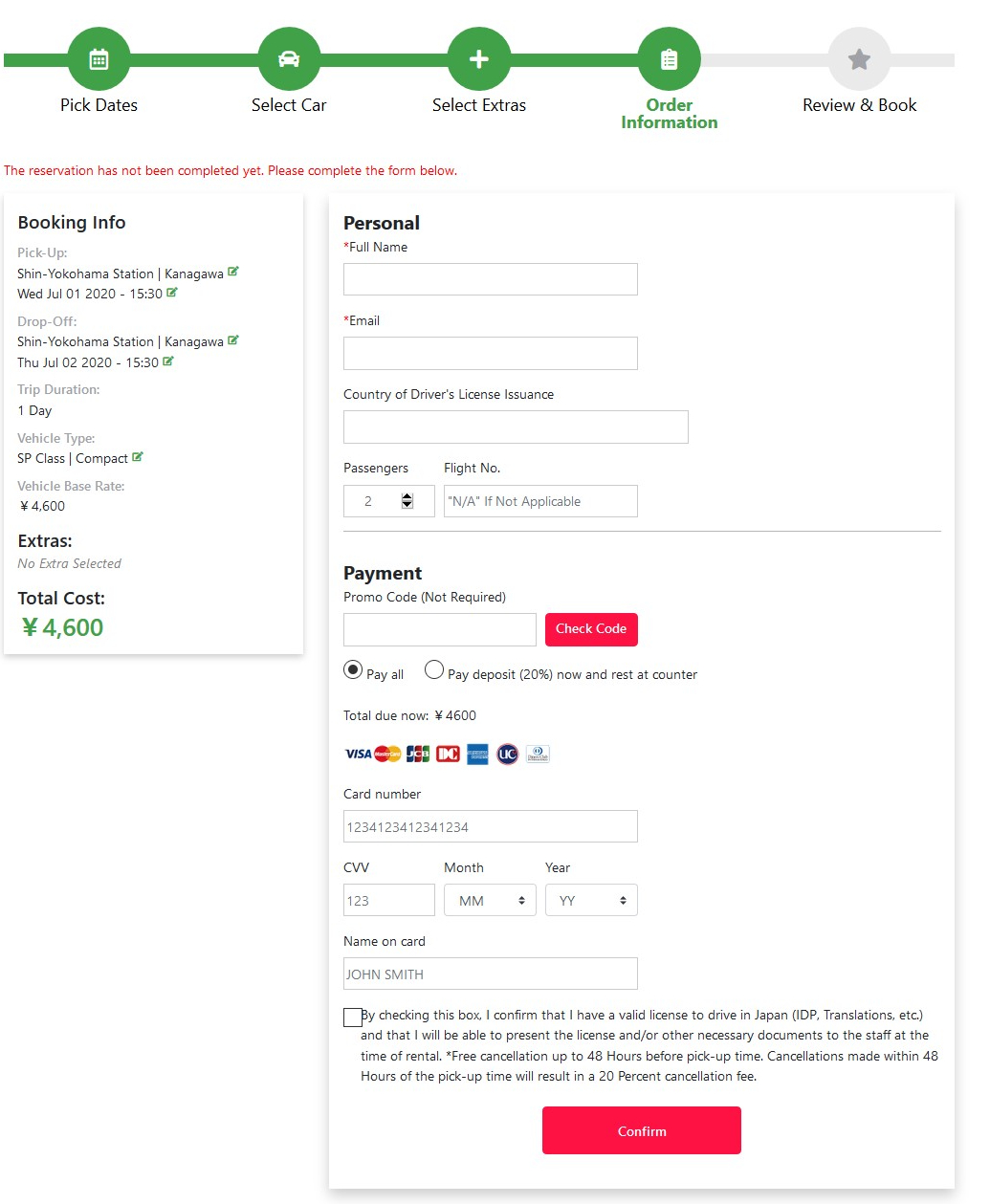Open the Month dropdown
This screenshot has width=990, height=1204.
pos(490,900)
